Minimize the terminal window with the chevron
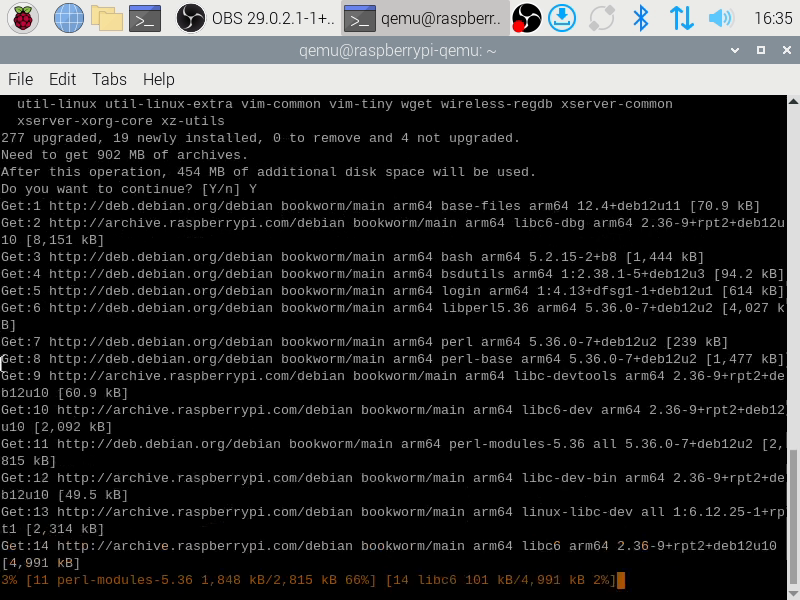 (735, 50)
